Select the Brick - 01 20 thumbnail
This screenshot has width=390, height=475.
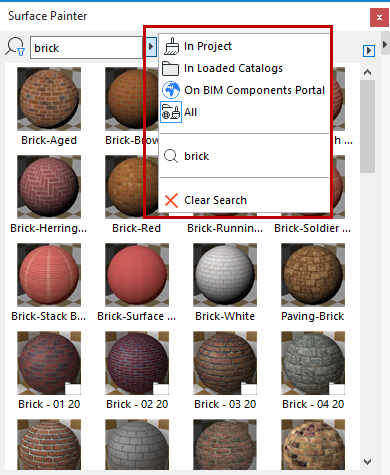click(x=49, y=363)
